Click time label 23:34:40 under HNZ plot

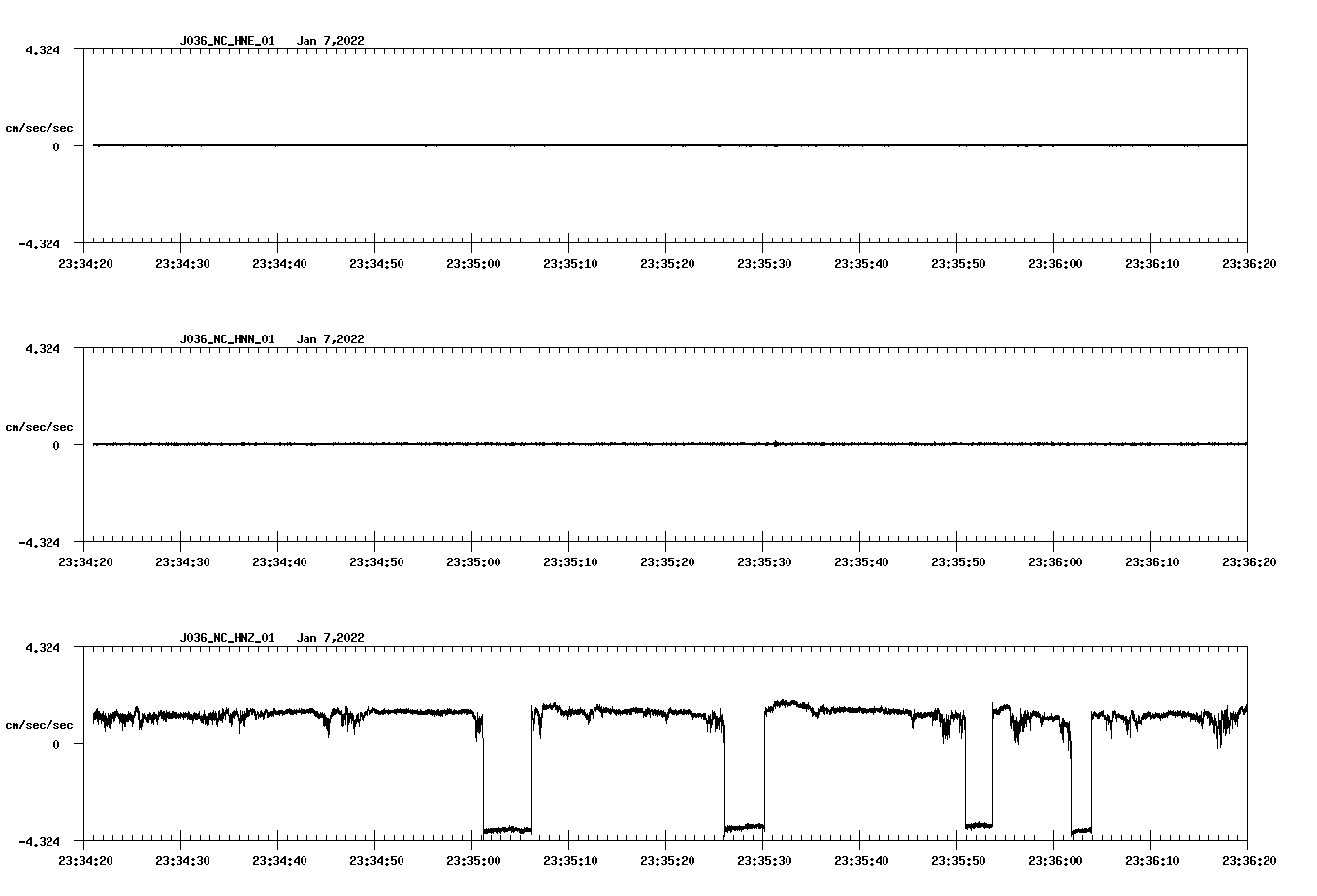coord(278,860)
